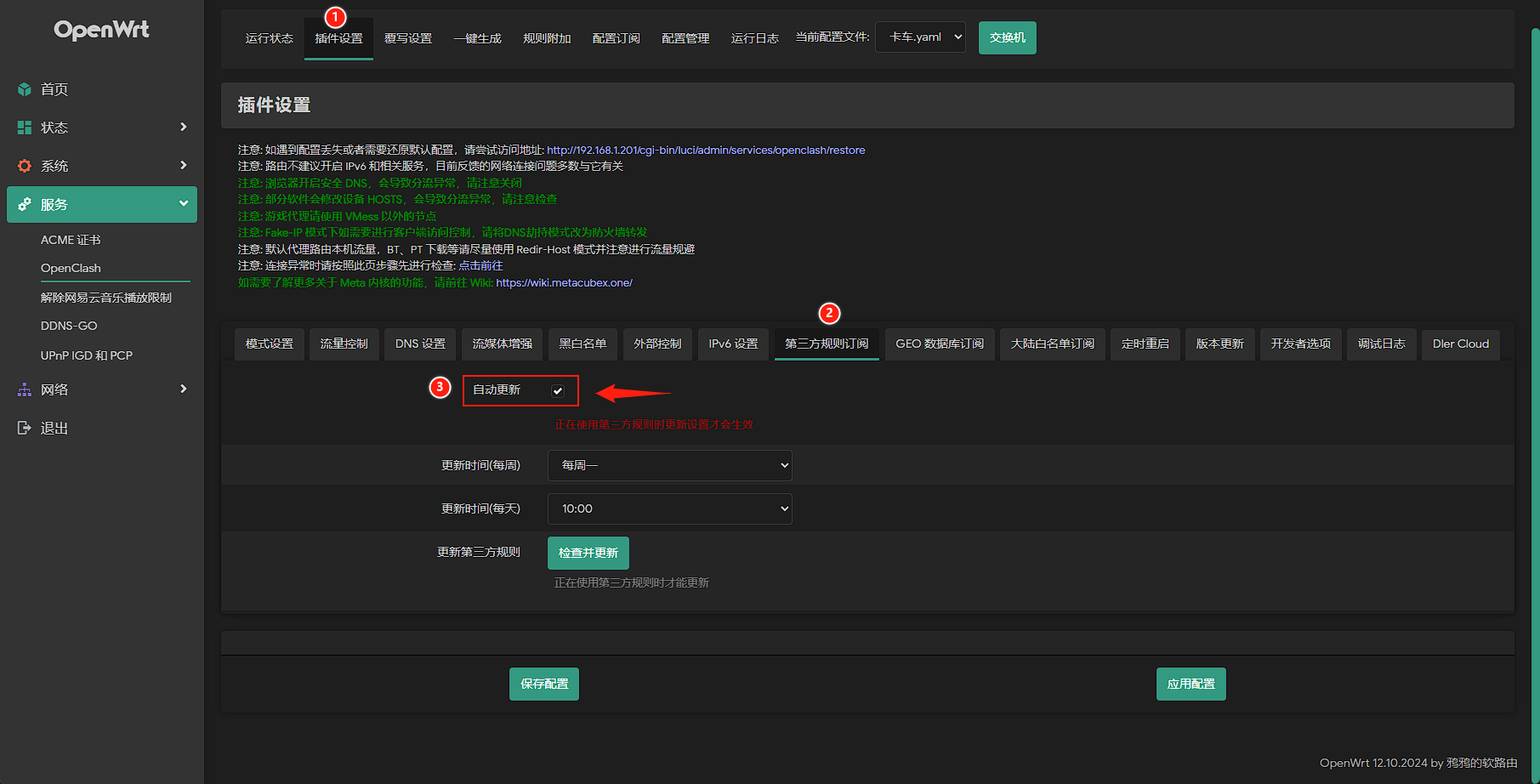This screenshot has width=1540, height=784.
Task: Open the 调试日志 sub-tab
Action: tap(1382, 344)
